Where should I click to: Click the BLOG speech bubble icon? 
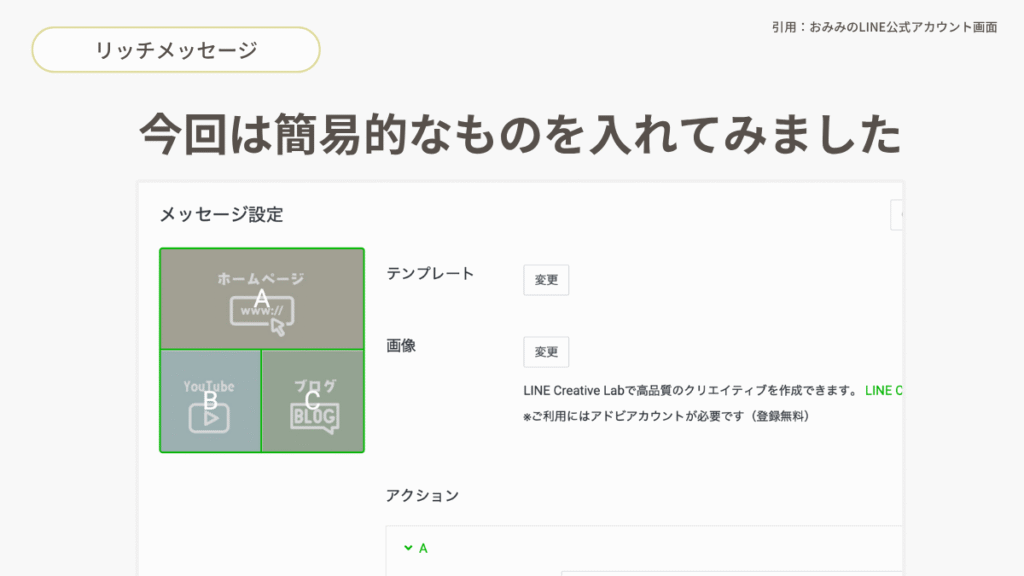coord(314,417)
